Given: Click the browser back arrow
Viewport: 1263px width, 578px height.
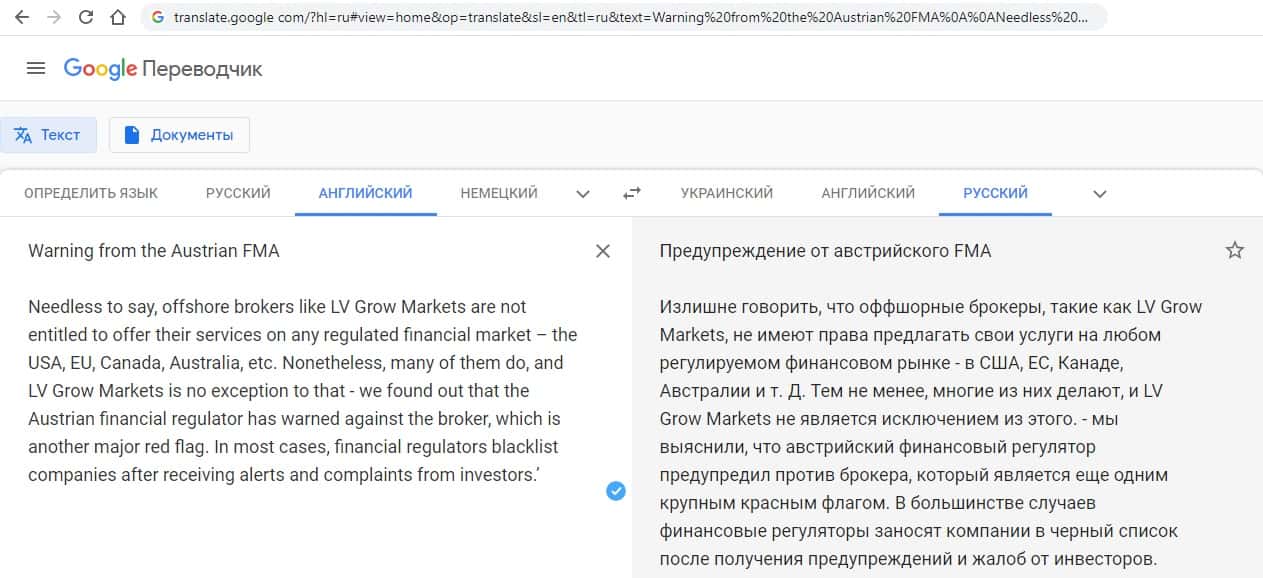Looking at the screenshot, I should [21, 18].
